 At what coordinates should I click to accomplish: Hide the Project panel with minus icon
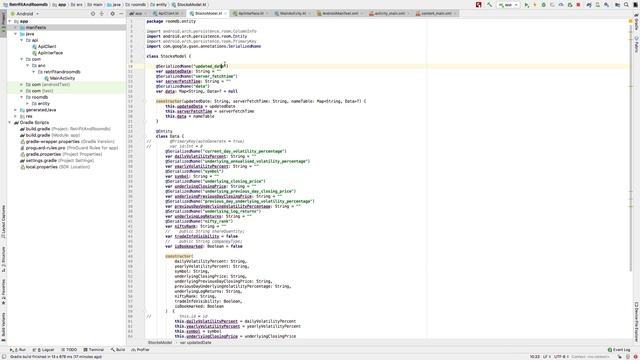121,13
